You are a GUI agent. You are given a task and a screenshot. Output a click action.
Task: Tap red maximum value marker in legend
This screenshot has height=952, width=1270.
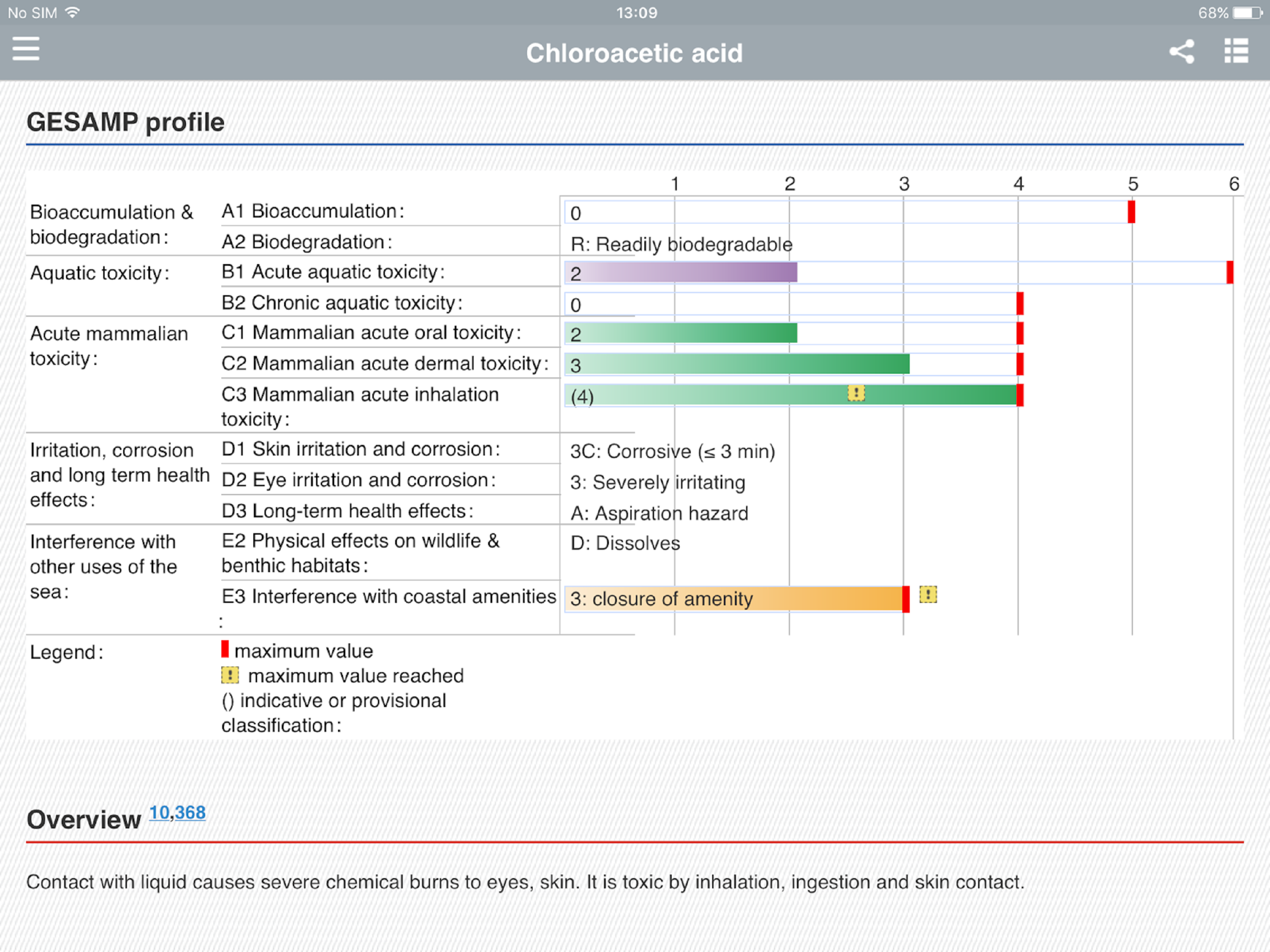[225, 649]
